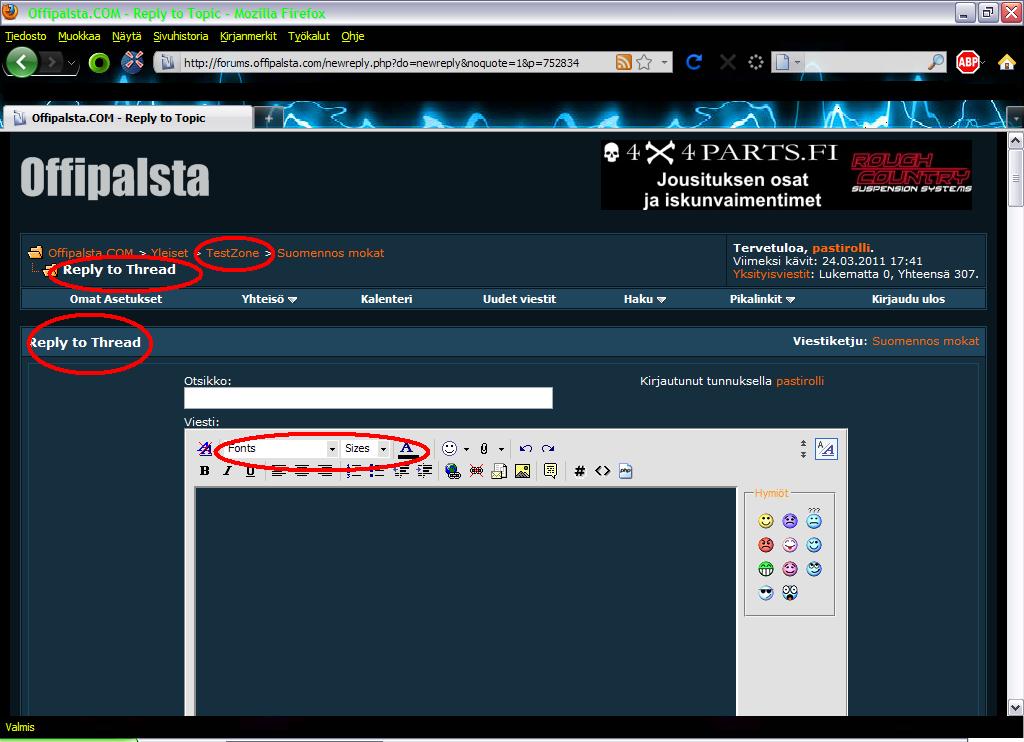Image resolution: width=1024 pixels, height=742 pixels.
Task: Click the Adblock Plus ABP icon
Action: click(x=967, y=62)
